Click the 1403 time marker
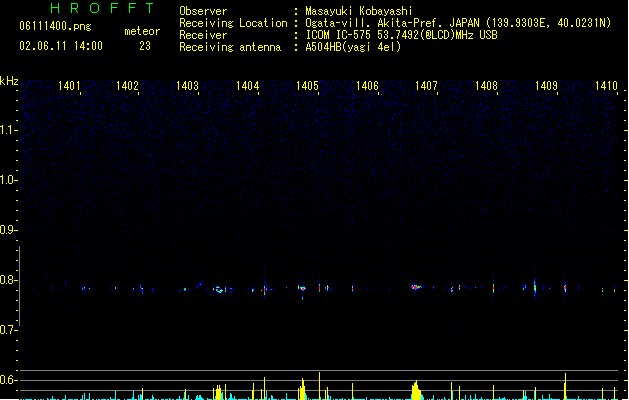This screenshot has width=629, height=400. click(187, 86)
